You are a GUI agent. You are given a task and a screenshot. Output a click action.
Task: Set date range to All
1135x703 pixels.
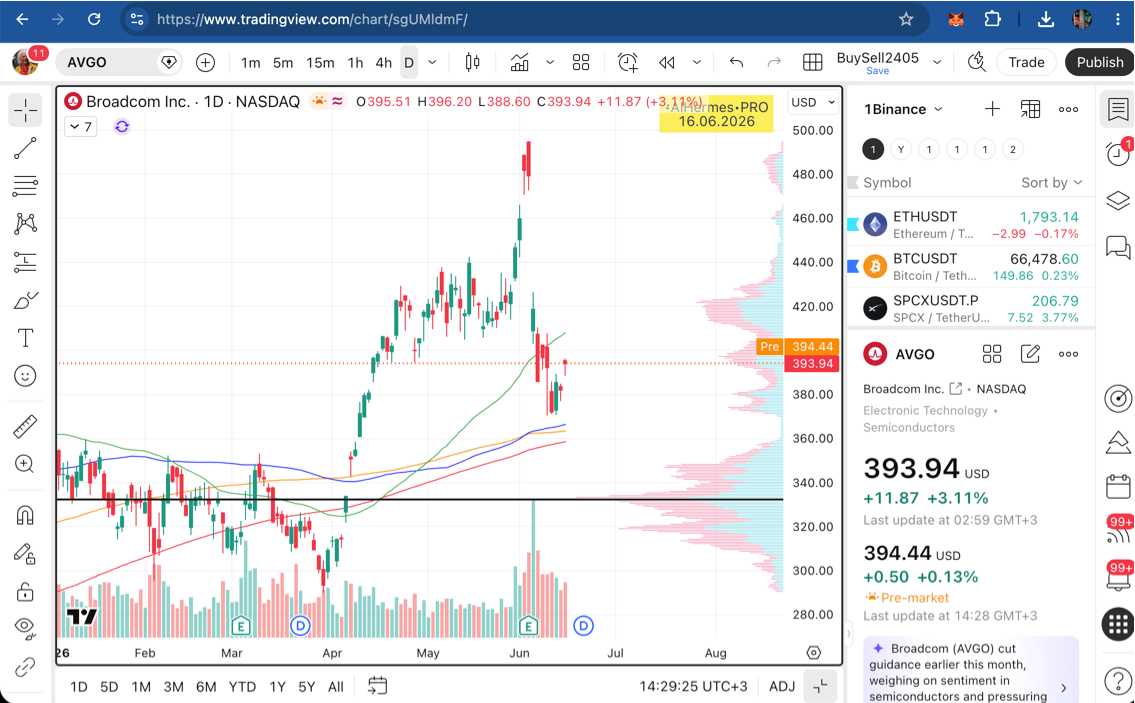336,686
